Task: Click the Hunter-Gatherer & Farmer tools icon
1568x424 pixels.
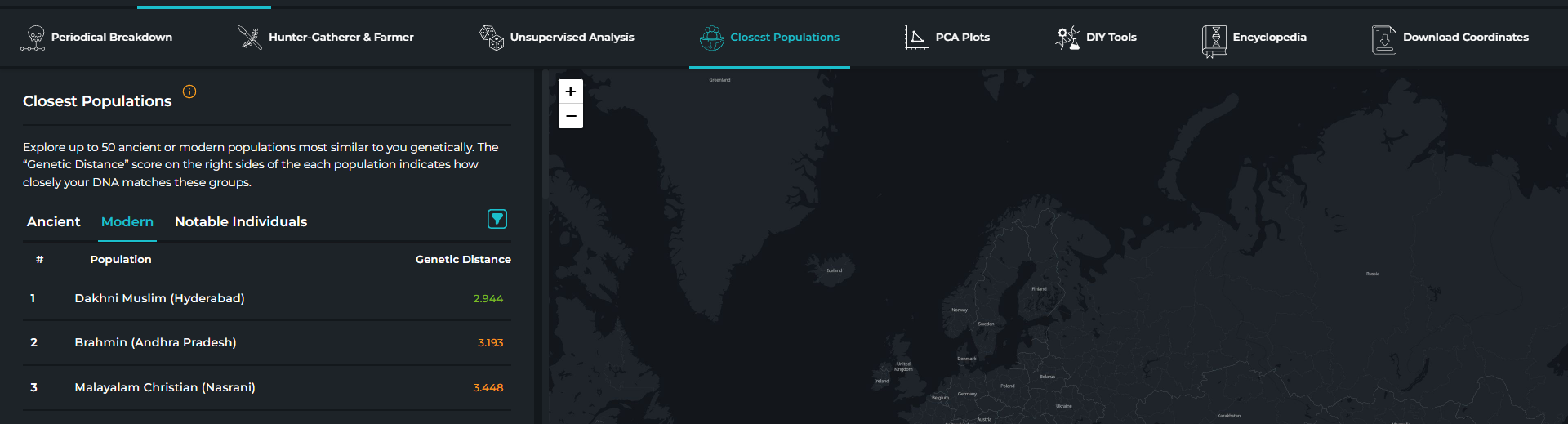Action: coord(249,38)
